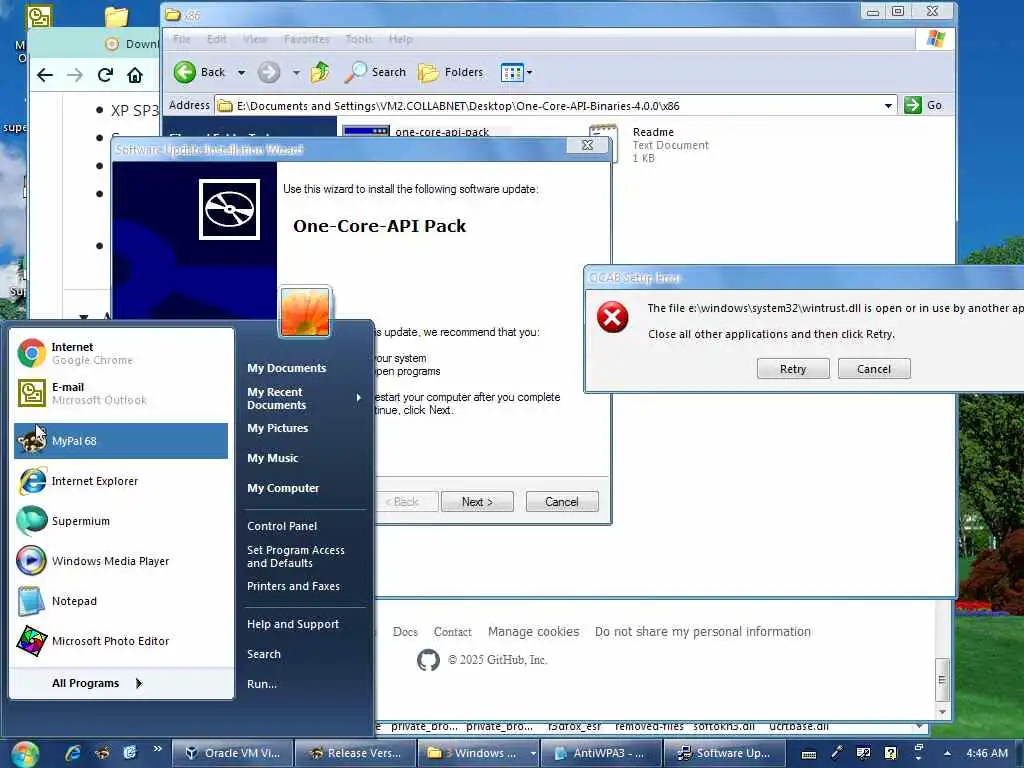Switch to Oracle VM taskbar button
Screen dimensions: 1024x768
[x=232, y=753]
